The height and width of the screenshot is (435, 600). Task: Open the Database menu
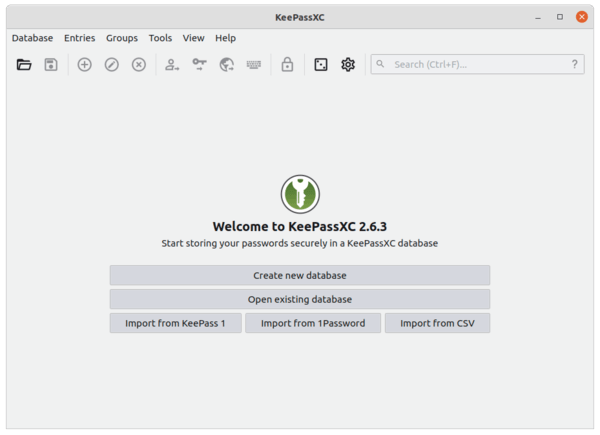(33, 38)
